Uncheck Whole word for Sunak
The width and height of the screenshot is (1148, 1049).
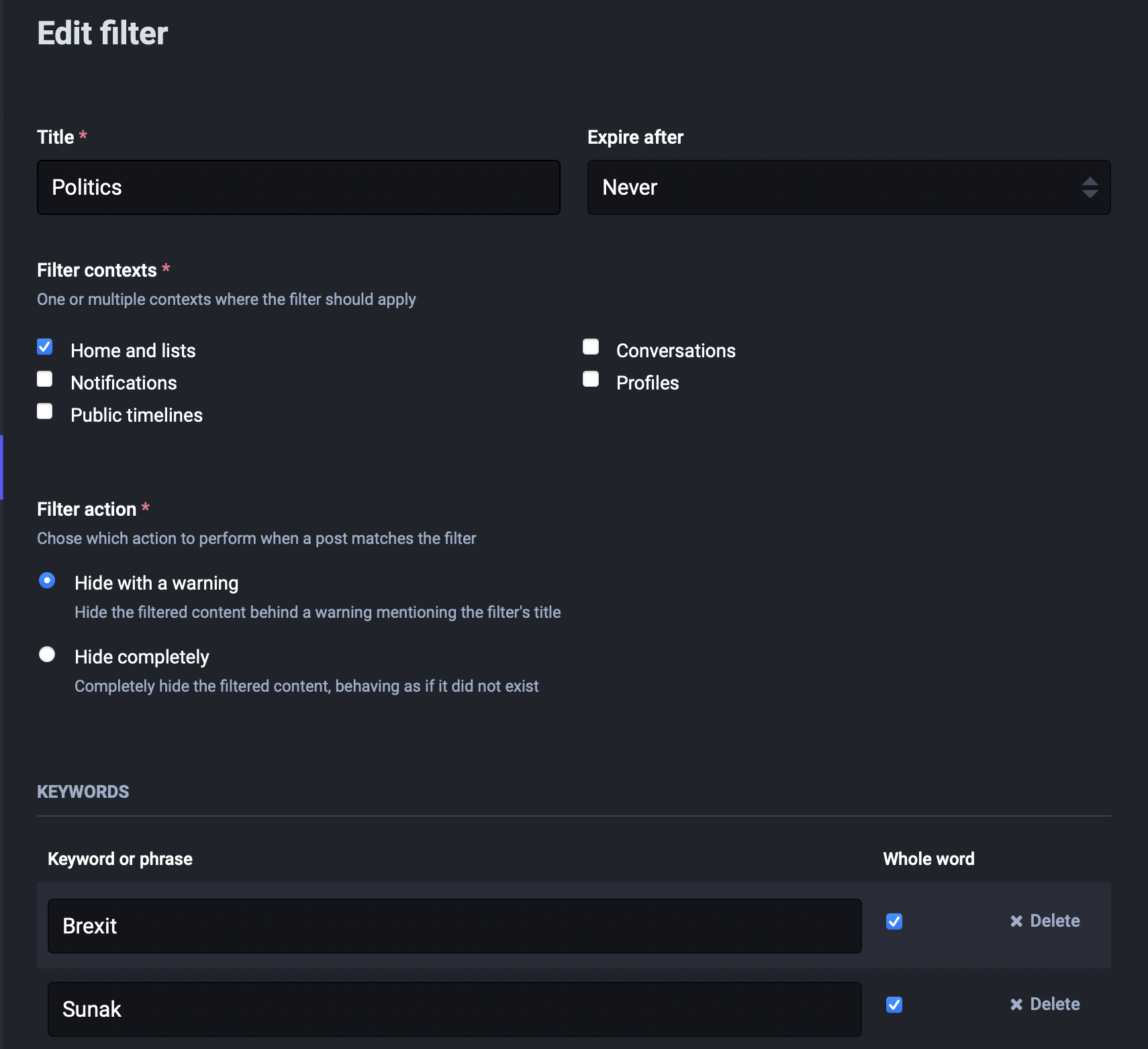click(894, 1005)
